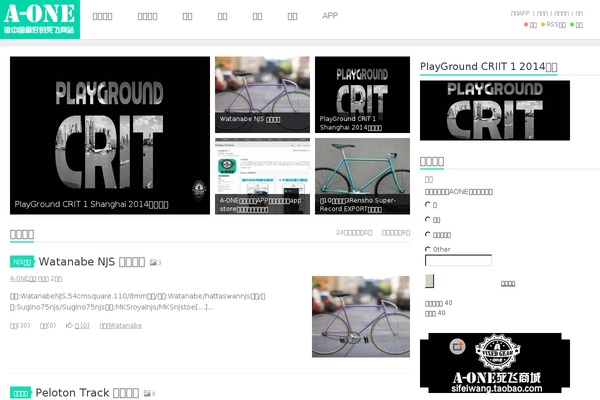Viewport: 600px width, 400px height.
Task: Focus the Other answer text field
Action: tap(458, 261)
